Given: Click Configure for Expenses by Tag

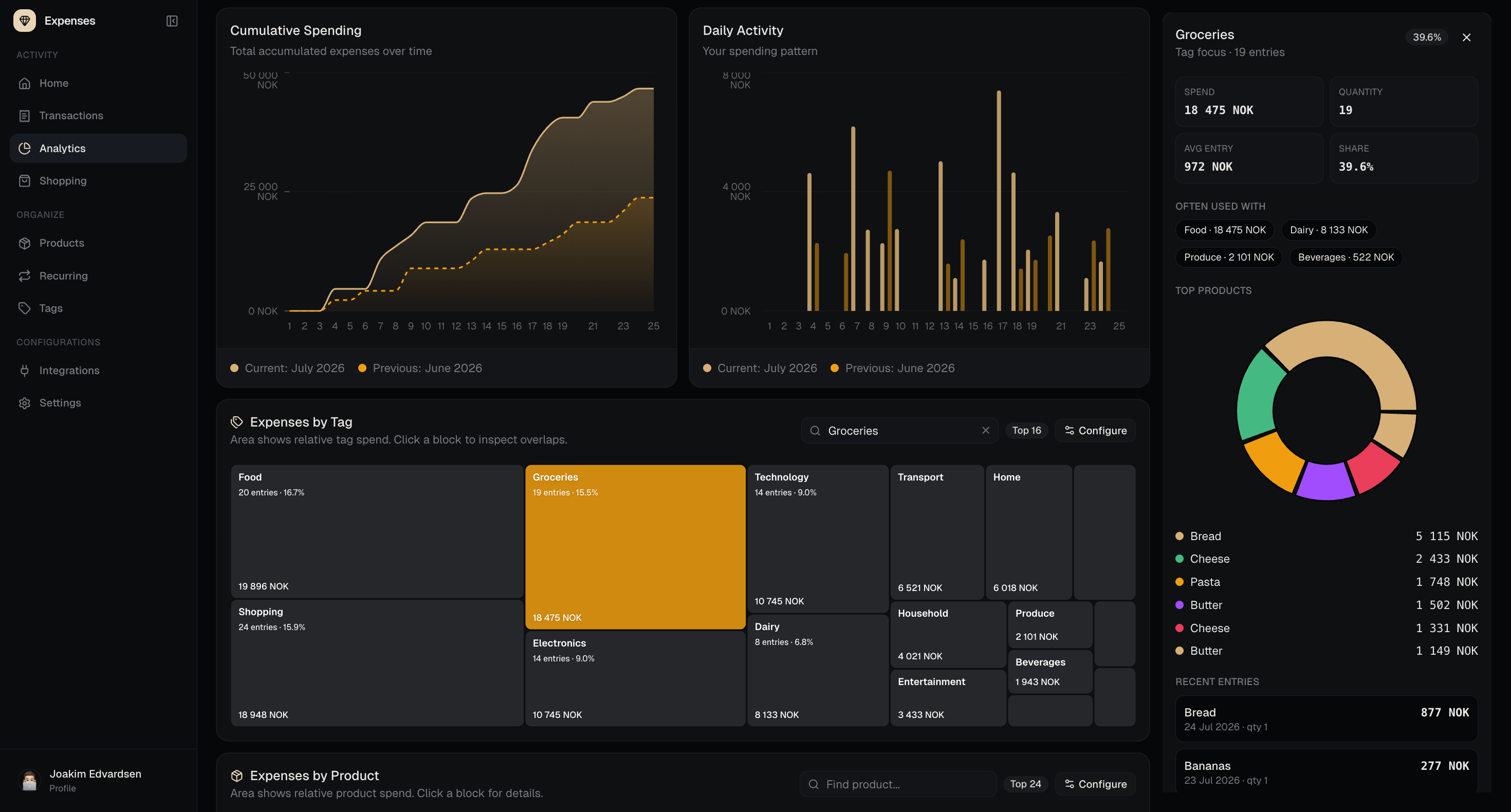Looking at the screenshot, I should pyautogui.click(x=1095, y=431).
